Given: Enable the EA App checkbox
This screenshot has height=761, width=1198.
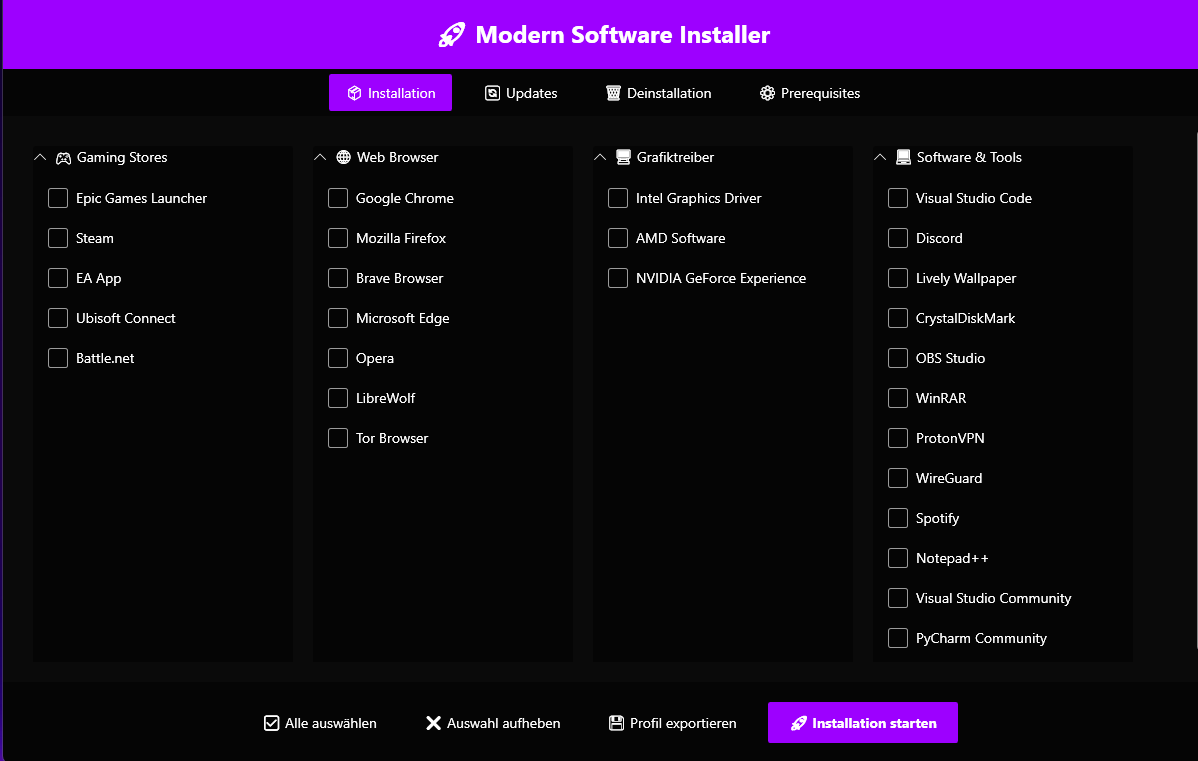Looking at the screenshot, I should coord(58,278).
